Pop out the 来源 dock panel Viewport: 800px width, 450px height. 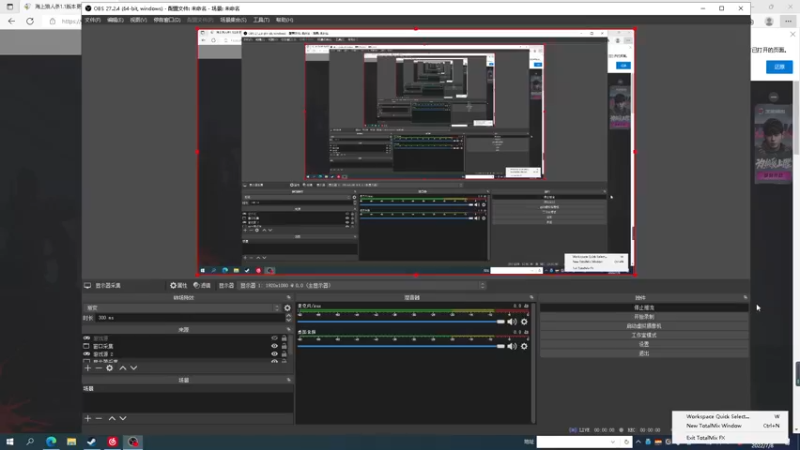(289, 330)
